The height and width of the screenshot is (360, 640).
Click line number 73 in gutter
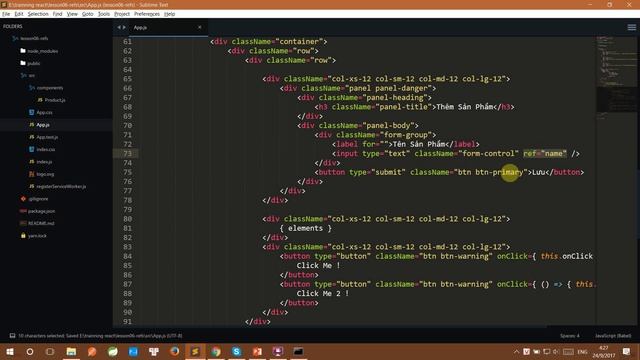pos(127,153)
